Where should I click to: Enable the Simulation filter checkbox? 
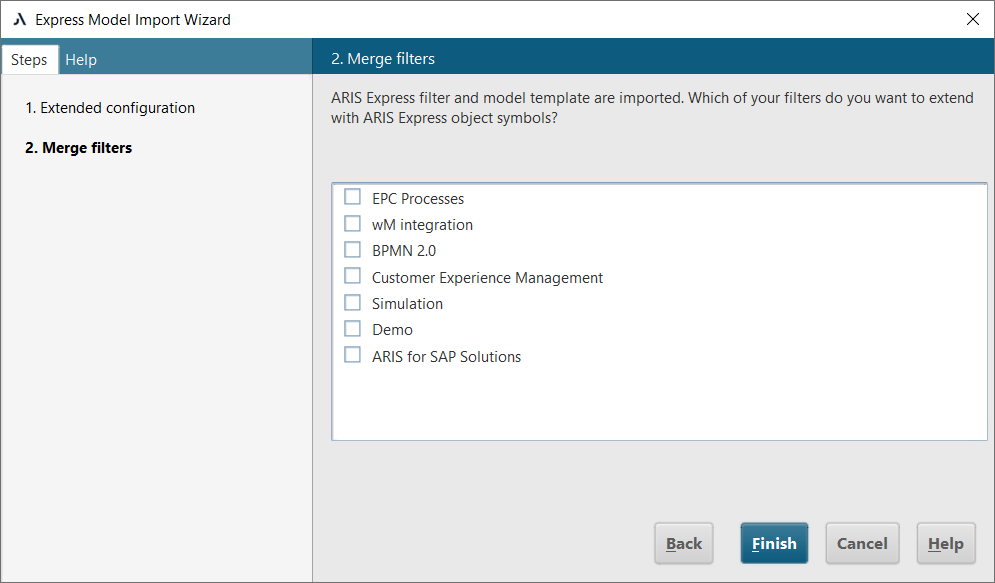pyautogui.click(x=352, y=302)
